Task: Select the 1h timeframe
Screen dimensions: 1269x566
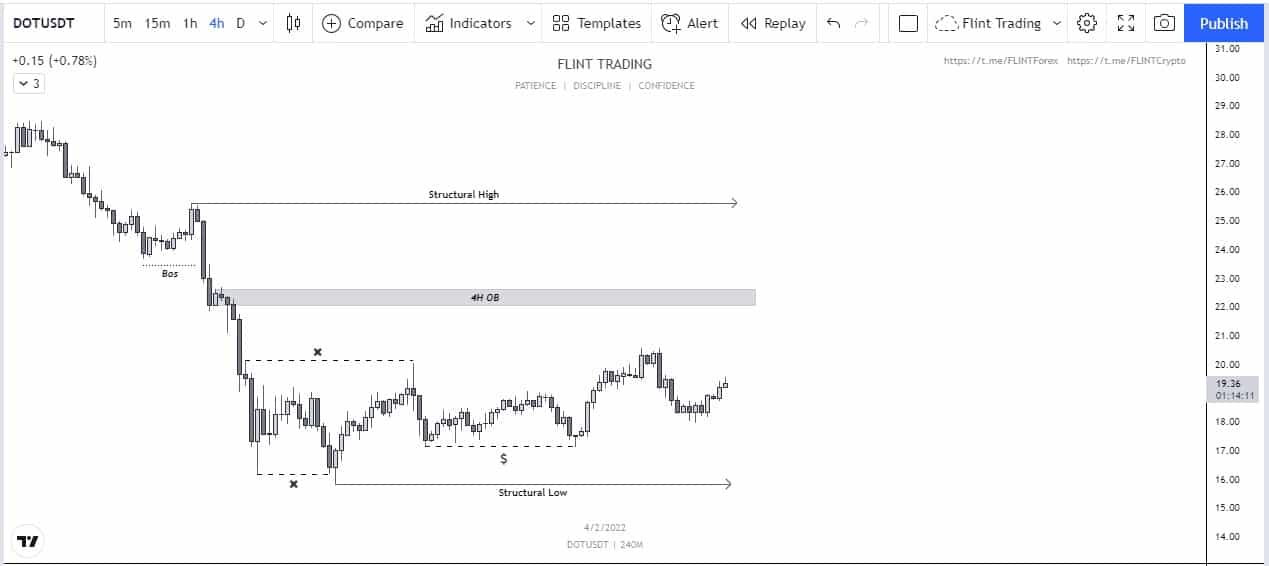Action: (x=190, y=23)
